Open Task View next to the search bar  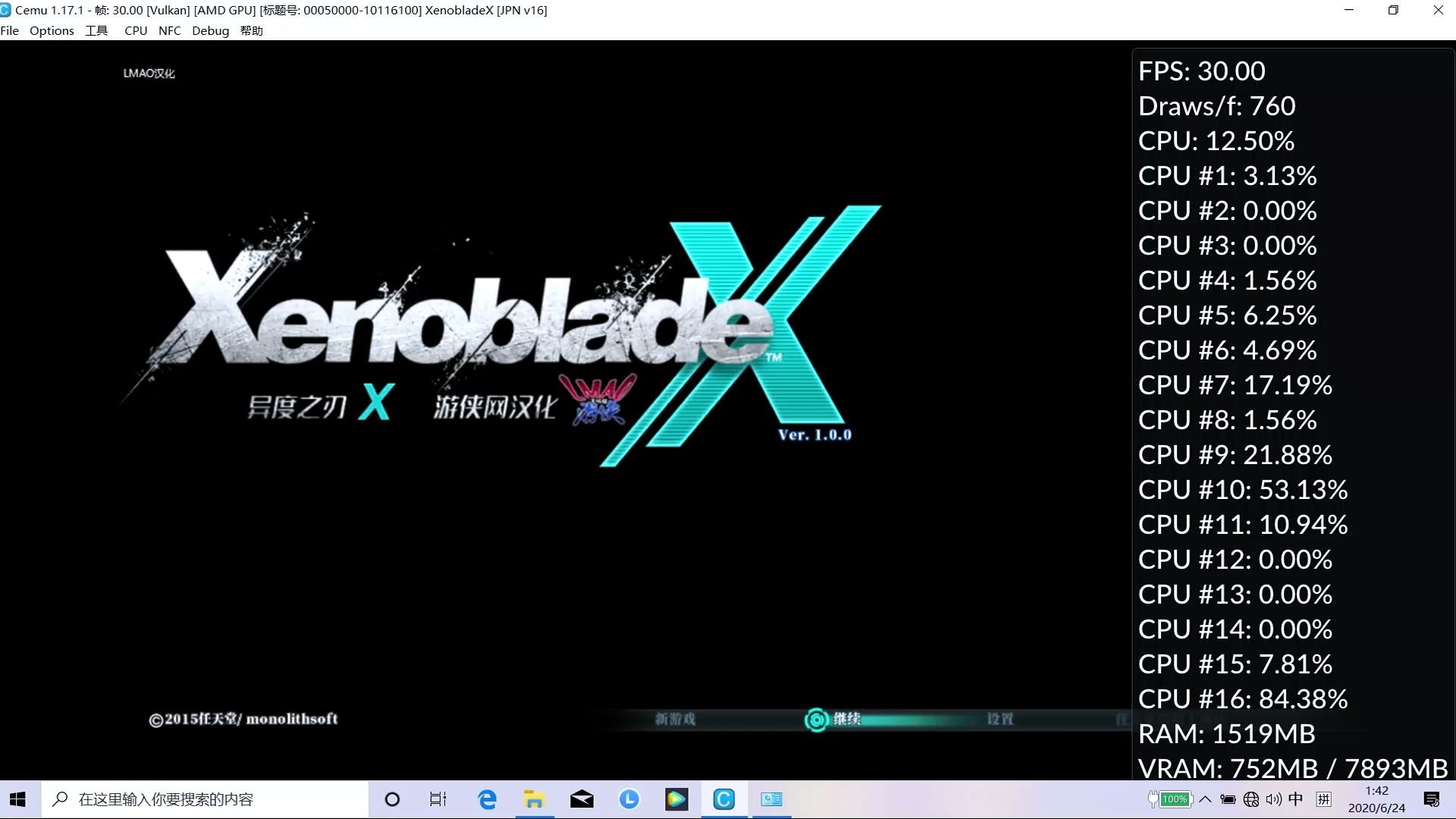tap(438, 799)
